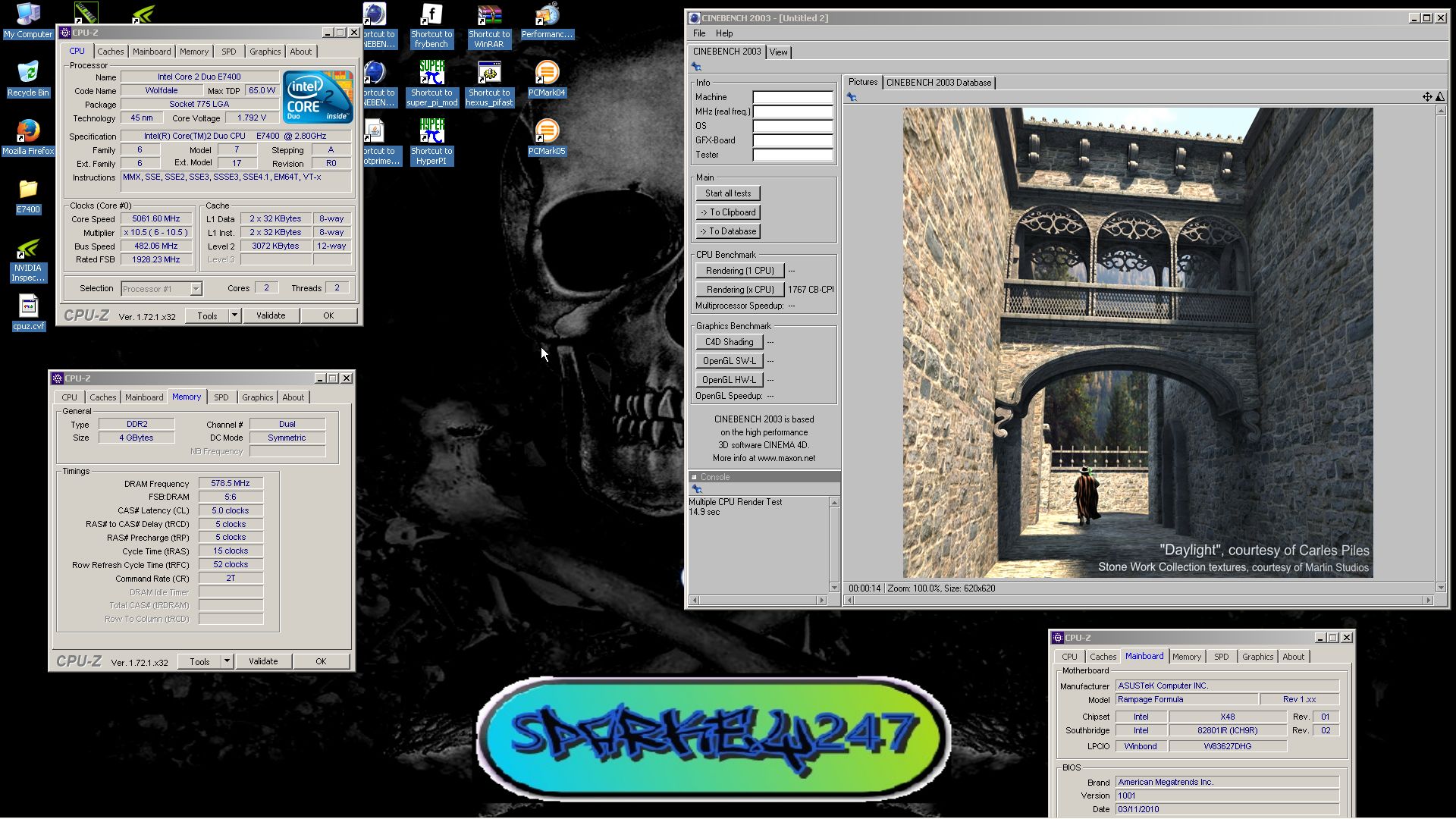Click the pin icon in Console panel
This screenshot has height=819, width=1456.
pos(696,490)
